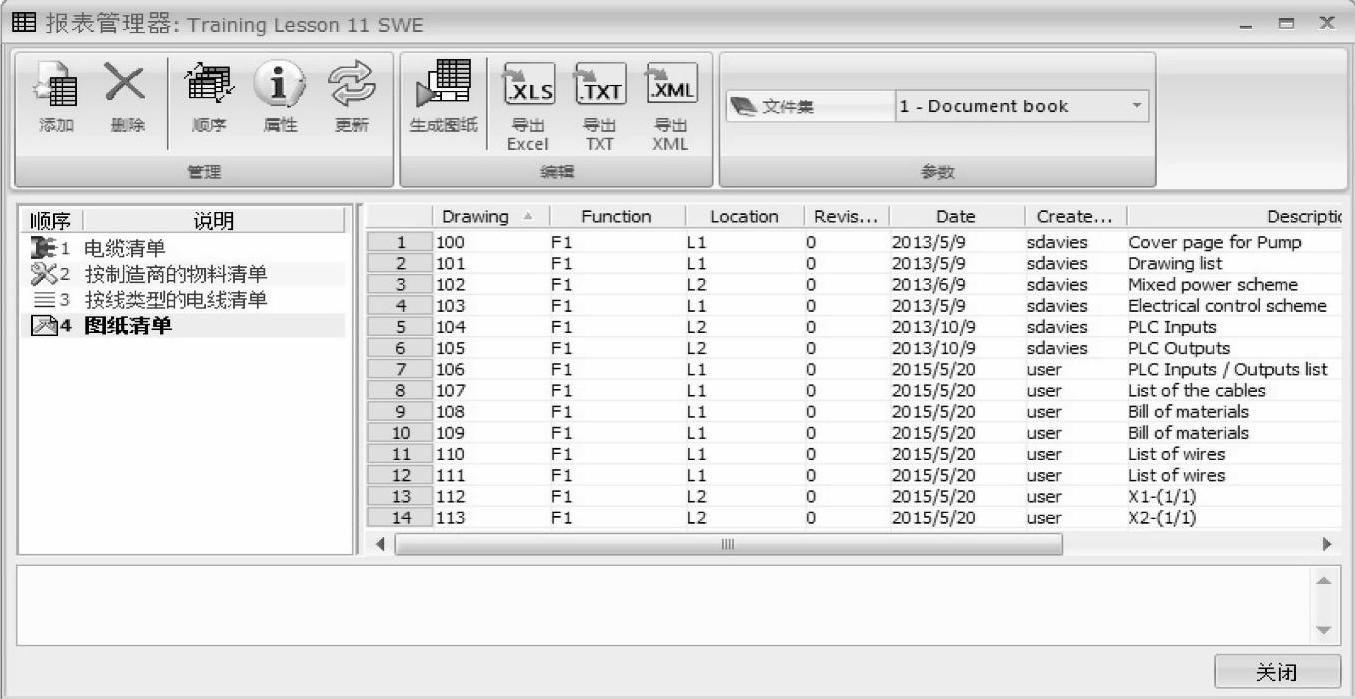Screen dimensions: 1355x699
Task: Click the horizontal scrollbar left arrow
Action: pyautogui.click(x=380, y=545)
